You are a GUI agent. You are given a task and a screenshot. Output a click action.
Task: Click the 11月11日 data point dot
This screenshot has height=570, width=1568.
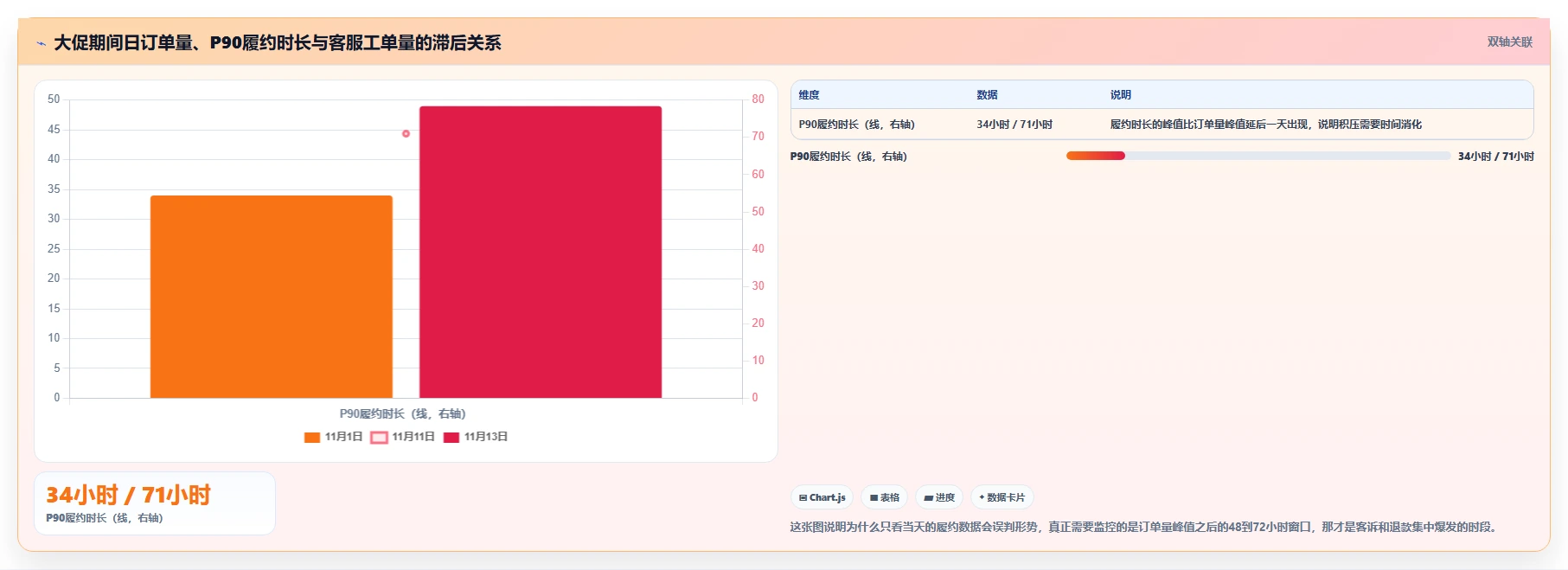click(406, 133)
